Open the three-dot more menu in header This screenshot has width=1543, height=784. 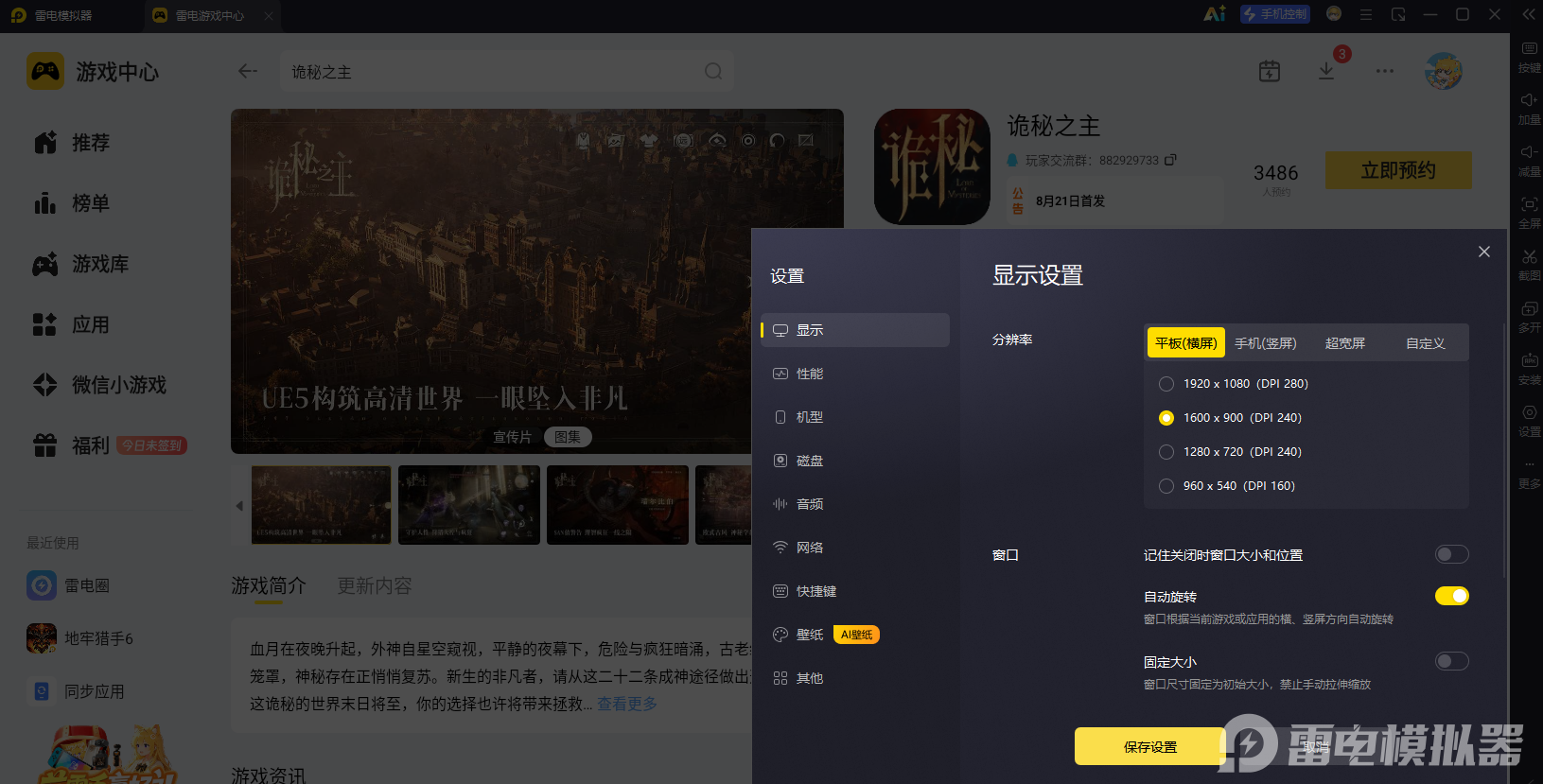click(x=1385, y=71)
